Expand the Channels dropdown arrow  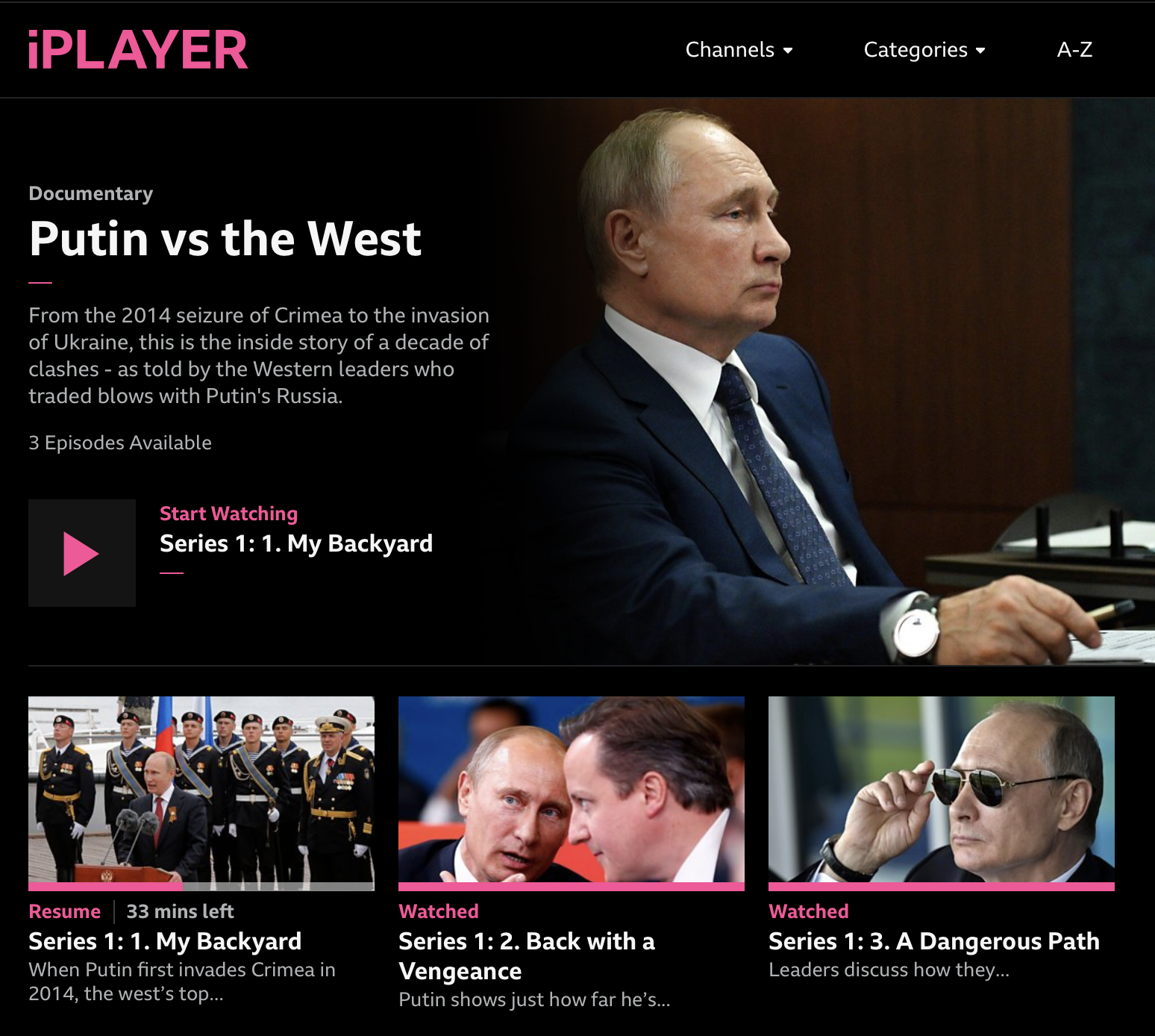pos(788,51)
